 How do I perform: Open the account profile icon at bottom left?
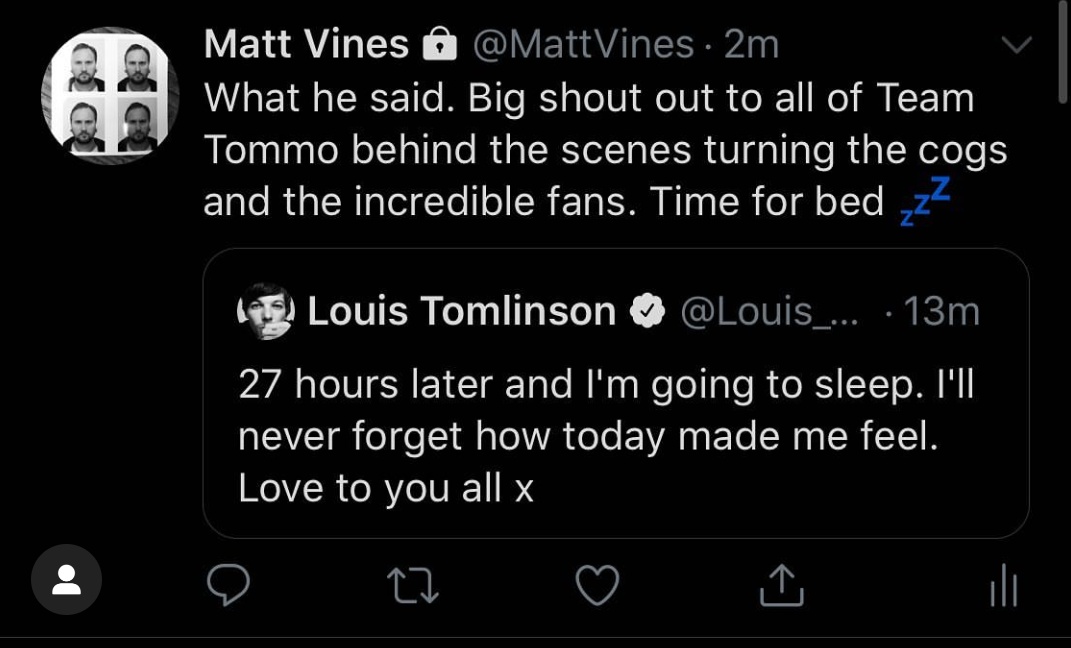[x=66, y=579]
